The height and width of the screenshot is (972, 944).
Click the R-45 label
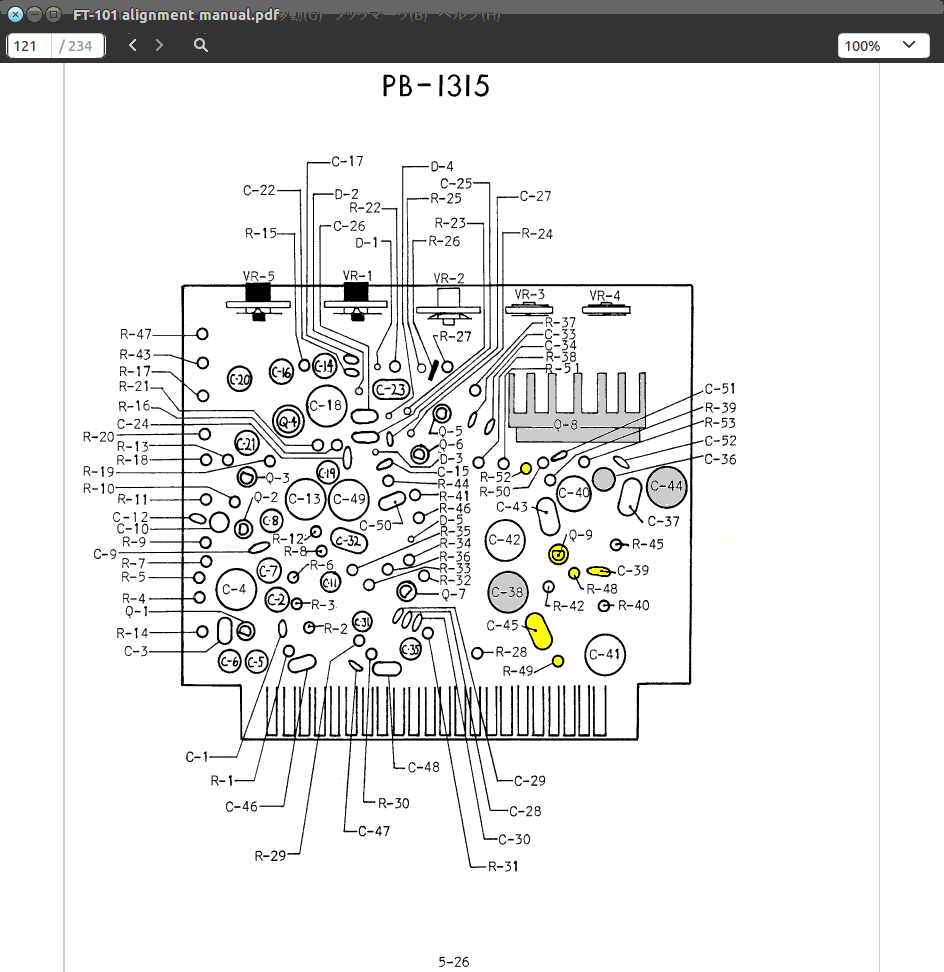pyautogui.click(x=648, y=544)
